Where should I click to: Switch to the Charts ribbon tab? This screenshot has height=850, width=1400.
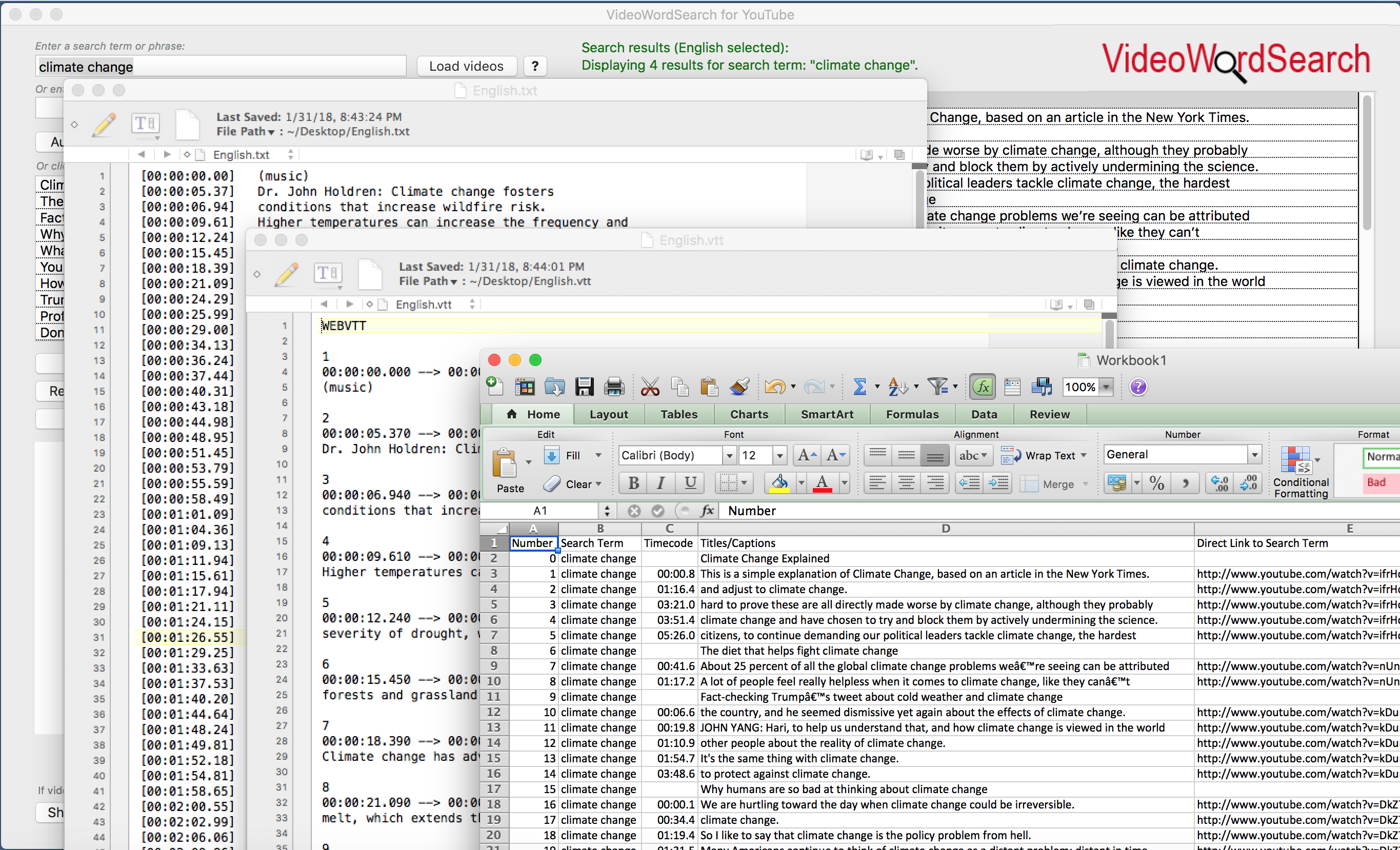pos(749,414)
